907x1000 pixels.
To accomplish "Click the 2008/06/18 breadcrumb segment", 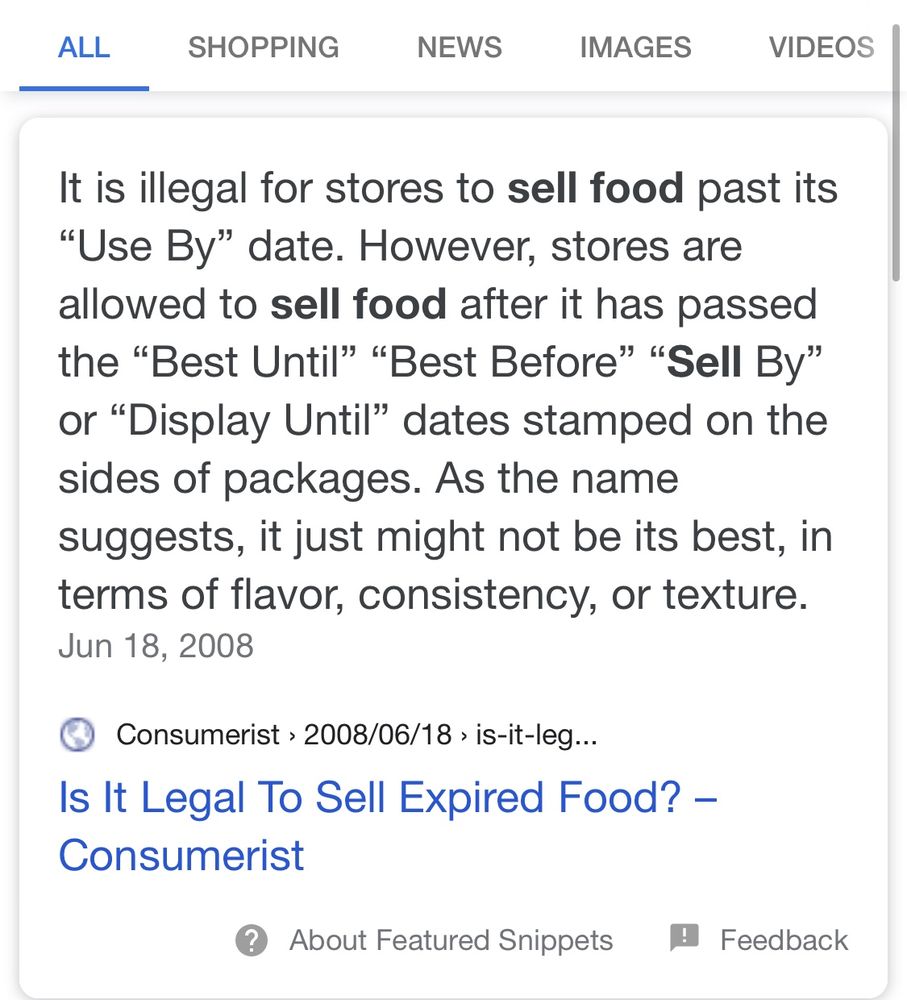I will [375, 735].
